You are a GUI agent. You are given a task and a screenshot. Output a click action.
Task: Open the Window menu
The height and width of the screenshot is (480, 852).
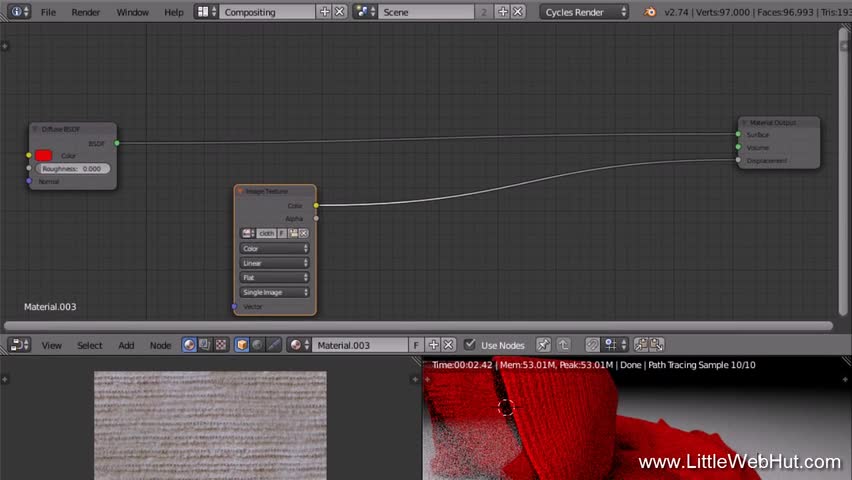133,12
